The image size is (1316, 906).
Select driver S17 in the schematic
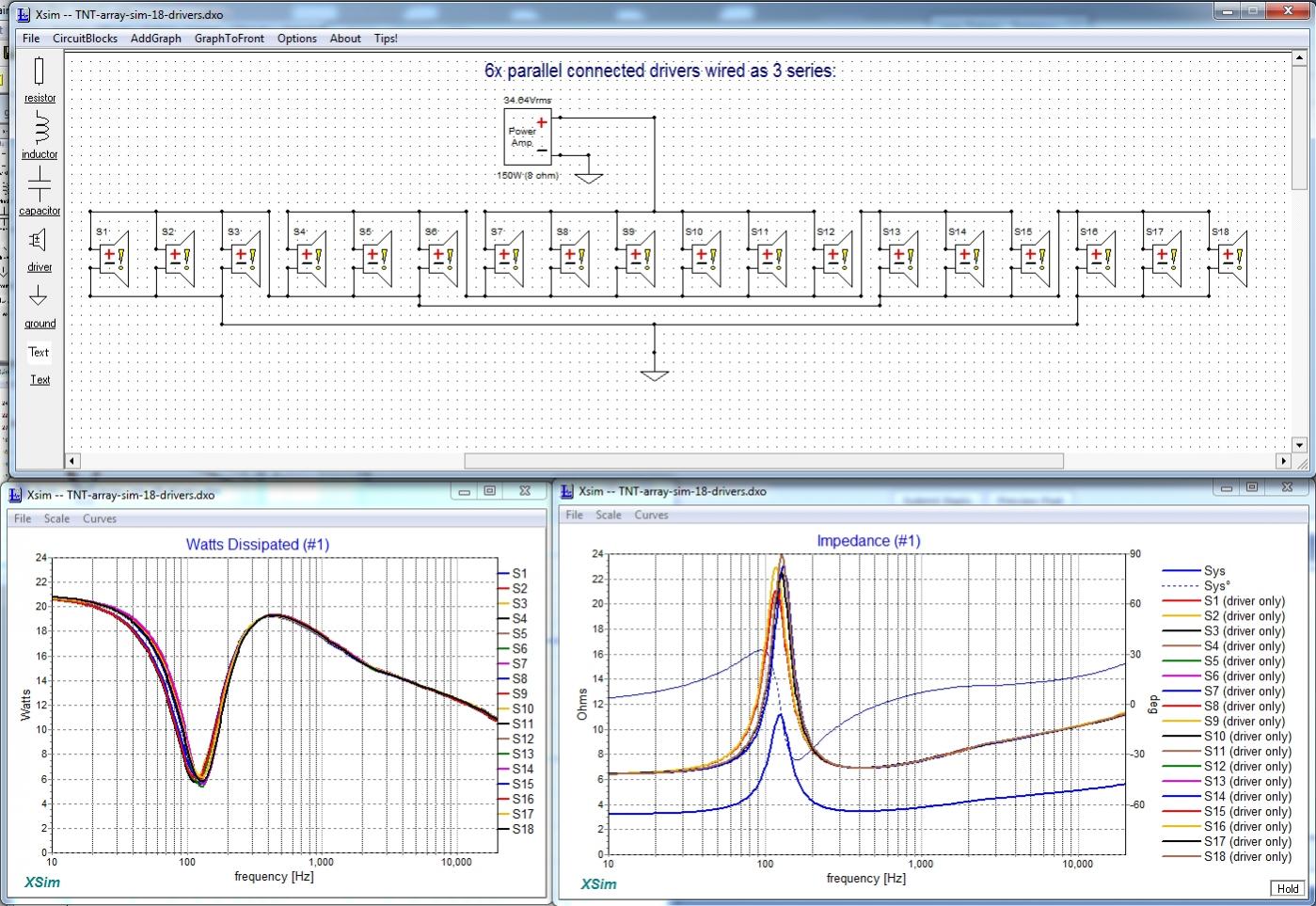point(1167,258)
